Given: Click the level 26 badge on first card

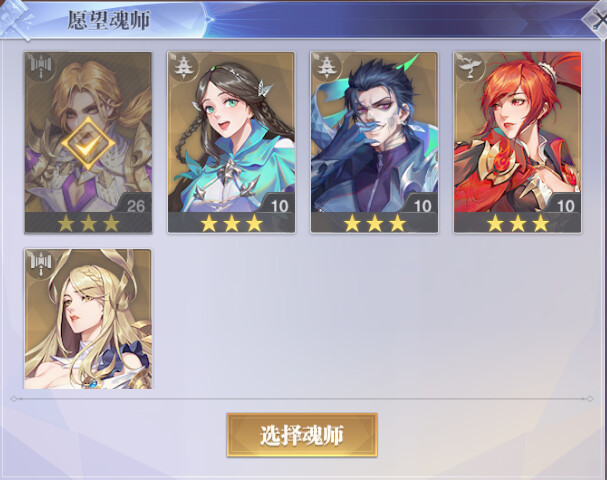Looking at the screenshot, I should [135, 206].
